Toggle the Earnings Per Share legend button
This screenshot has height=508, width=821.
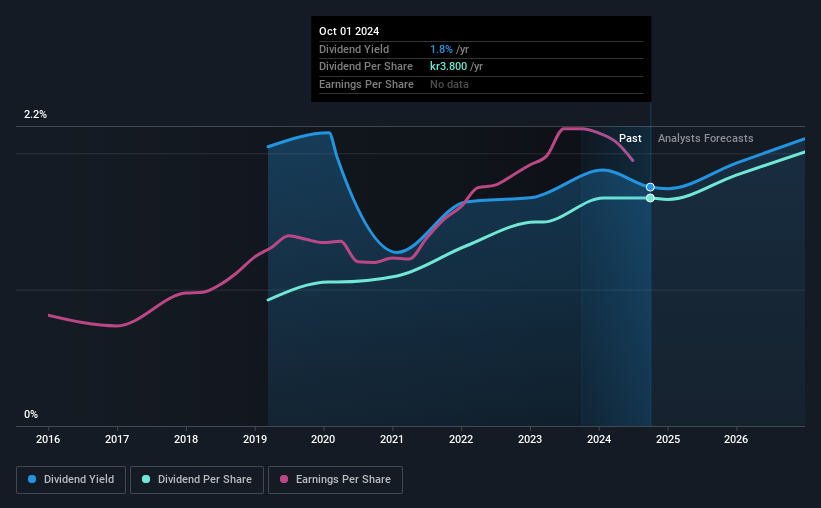(x=335, y=480)
